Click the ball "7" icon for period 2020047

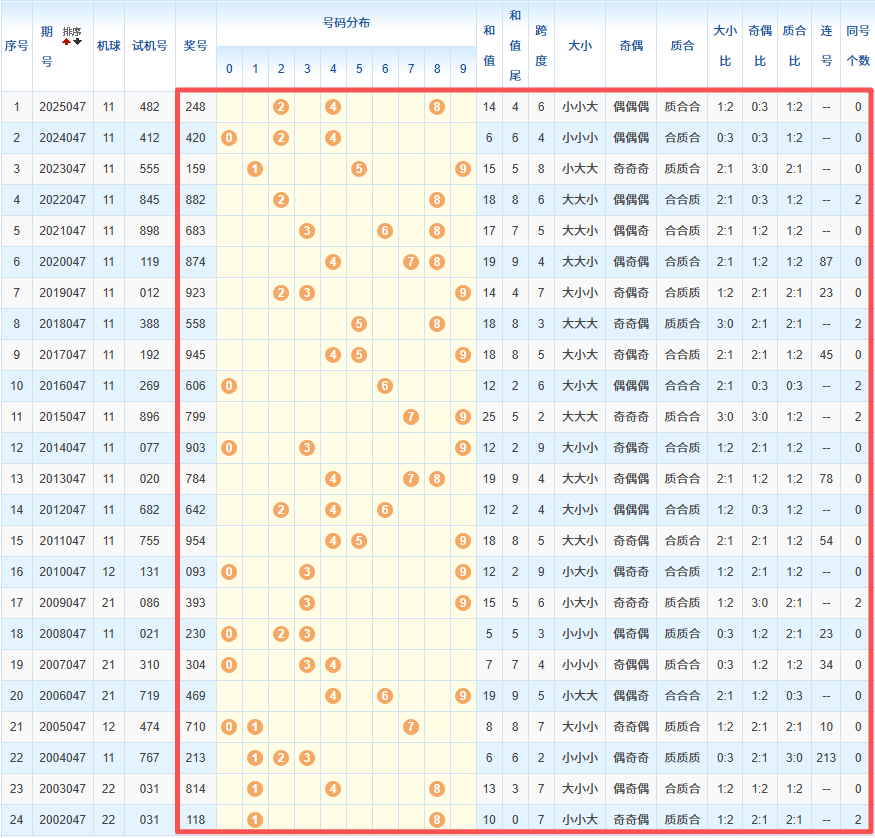click(x=410, y=262)
